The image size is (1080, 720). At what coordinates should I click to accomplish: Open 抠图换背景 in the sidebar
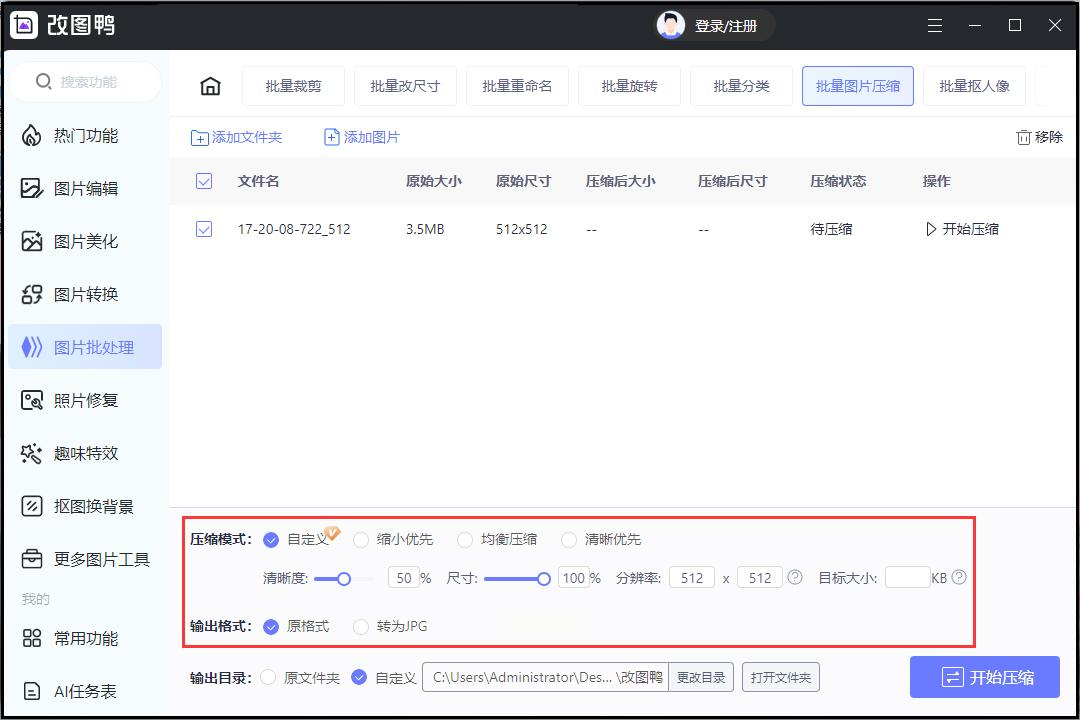[92, 506]
